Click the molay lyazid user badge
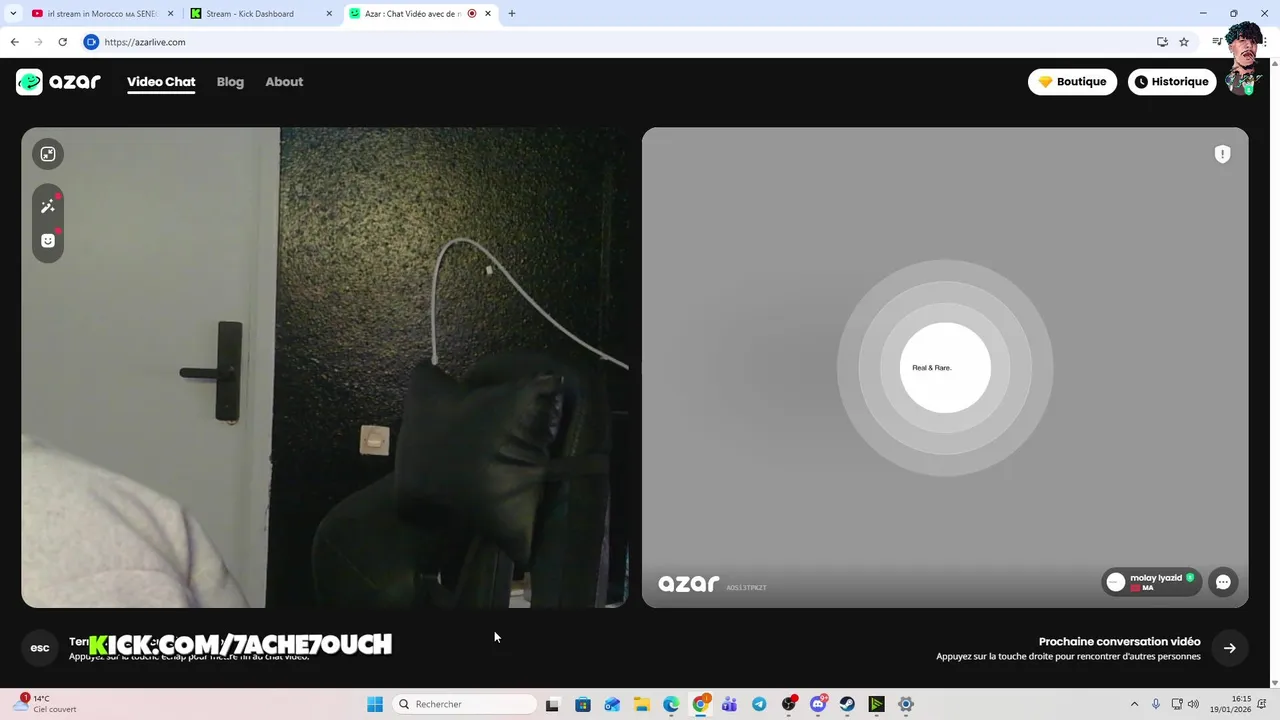Screen dimensions: 1280x720 click(1151, 582)
